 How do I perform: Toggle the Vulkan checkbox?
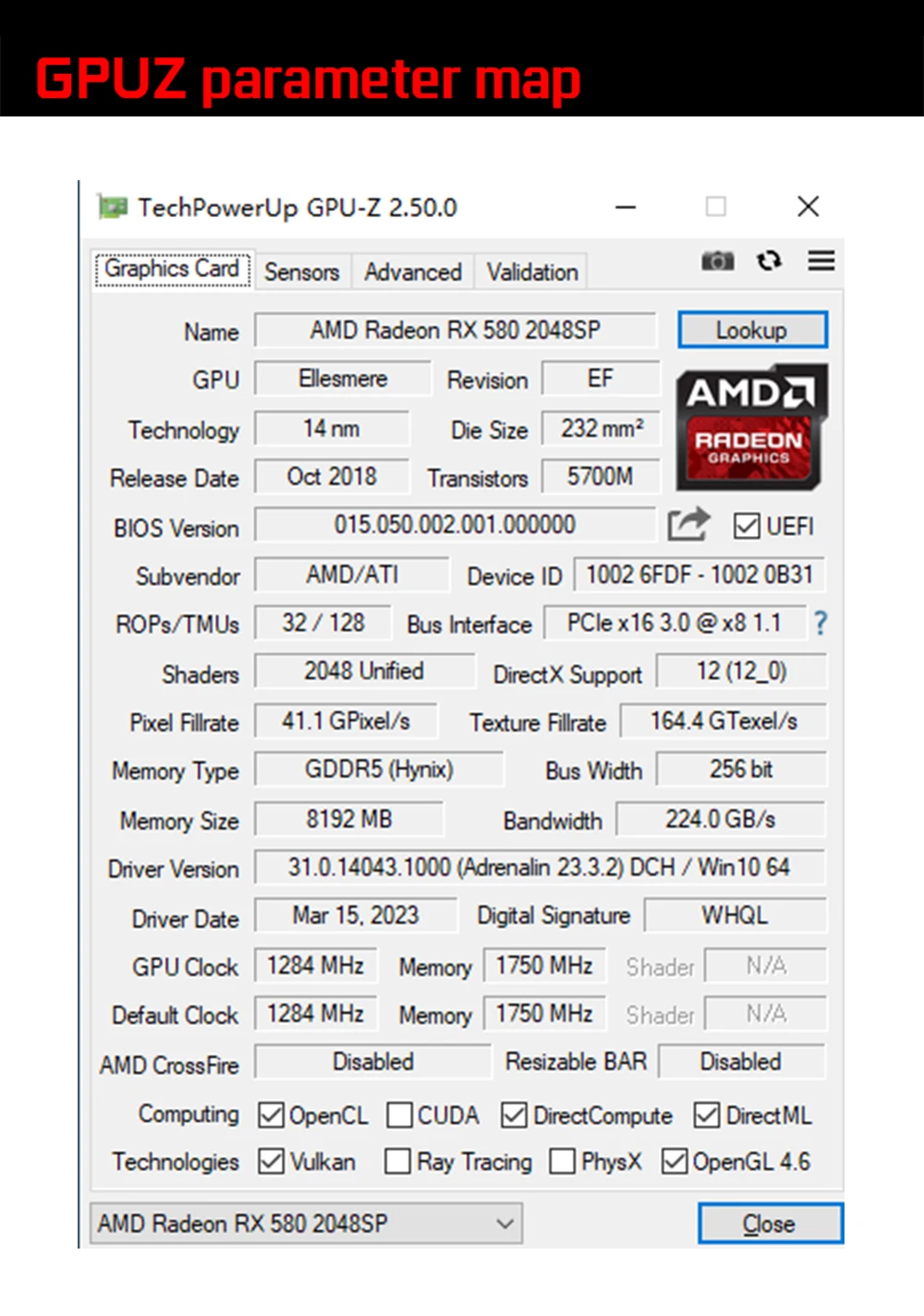tap(271, 1161)
